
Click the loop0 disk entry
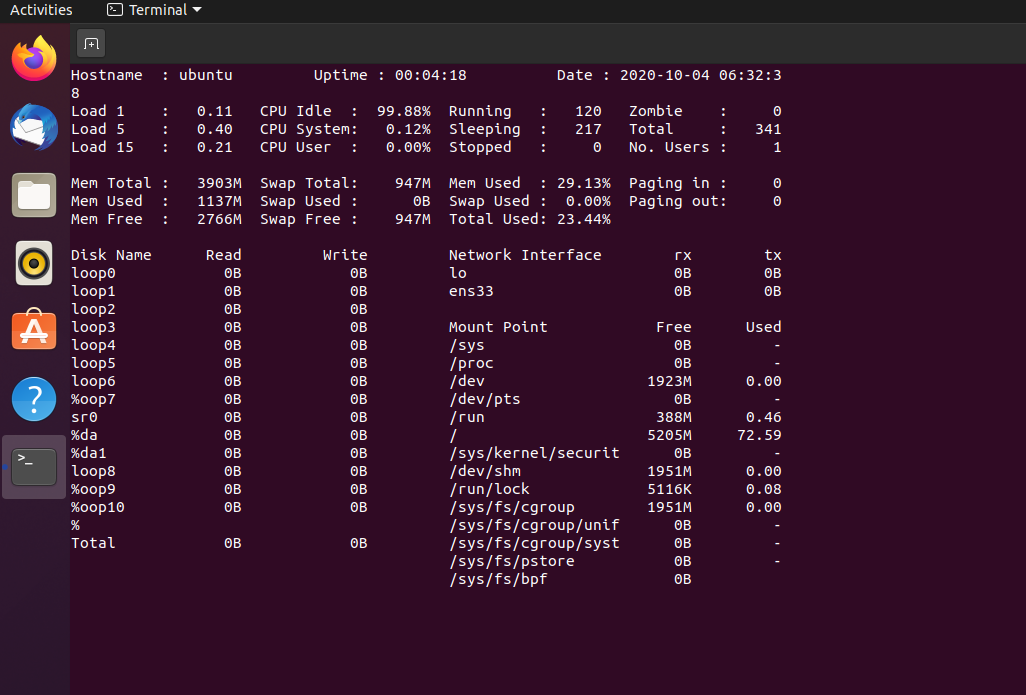(93, 273)
